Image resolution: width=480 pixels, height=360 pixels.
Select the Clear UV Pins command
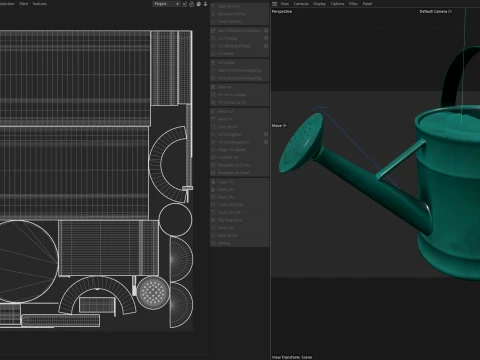click(x=239, y=22)
